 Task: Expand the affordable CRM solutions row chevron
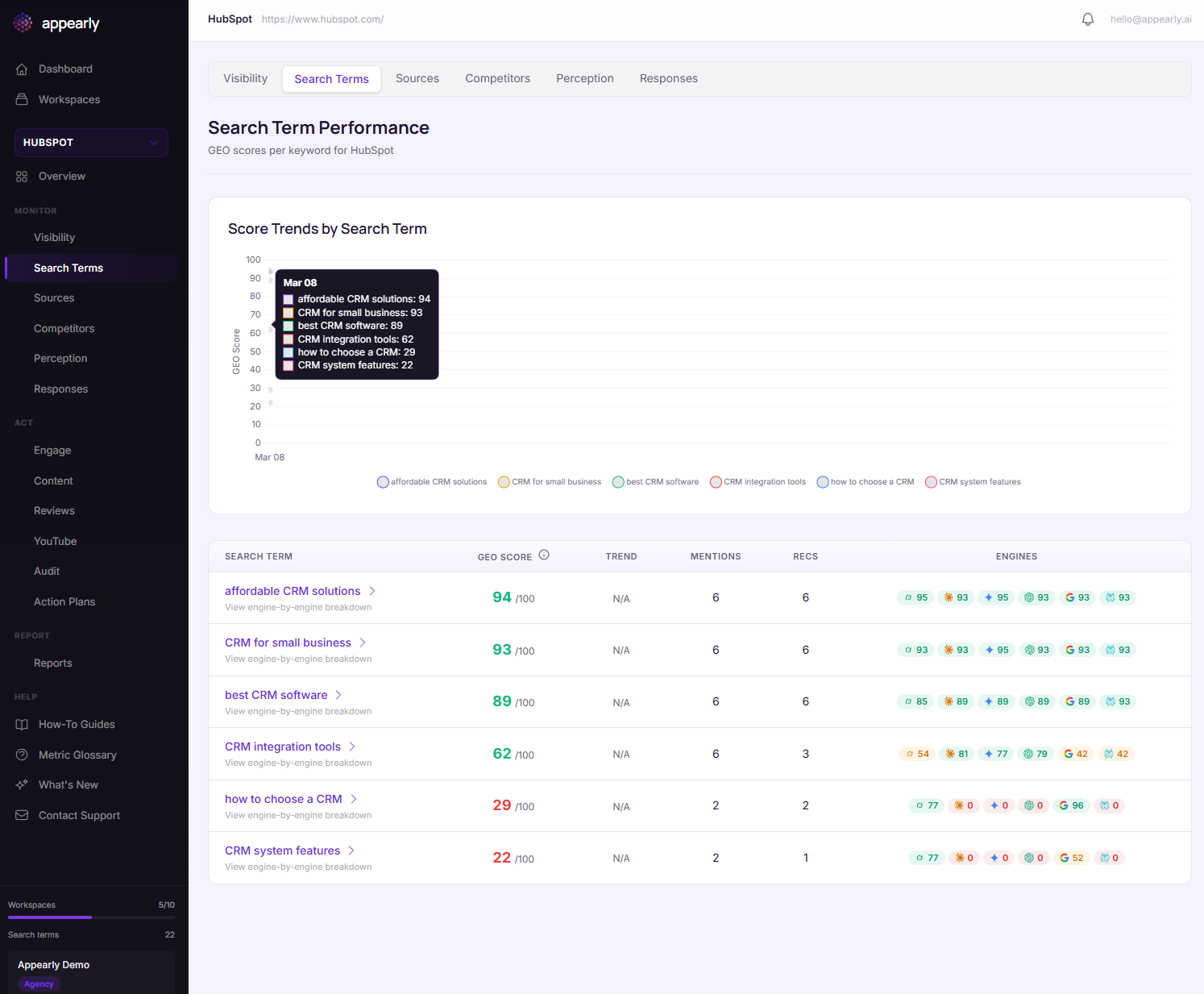point(372,590)
